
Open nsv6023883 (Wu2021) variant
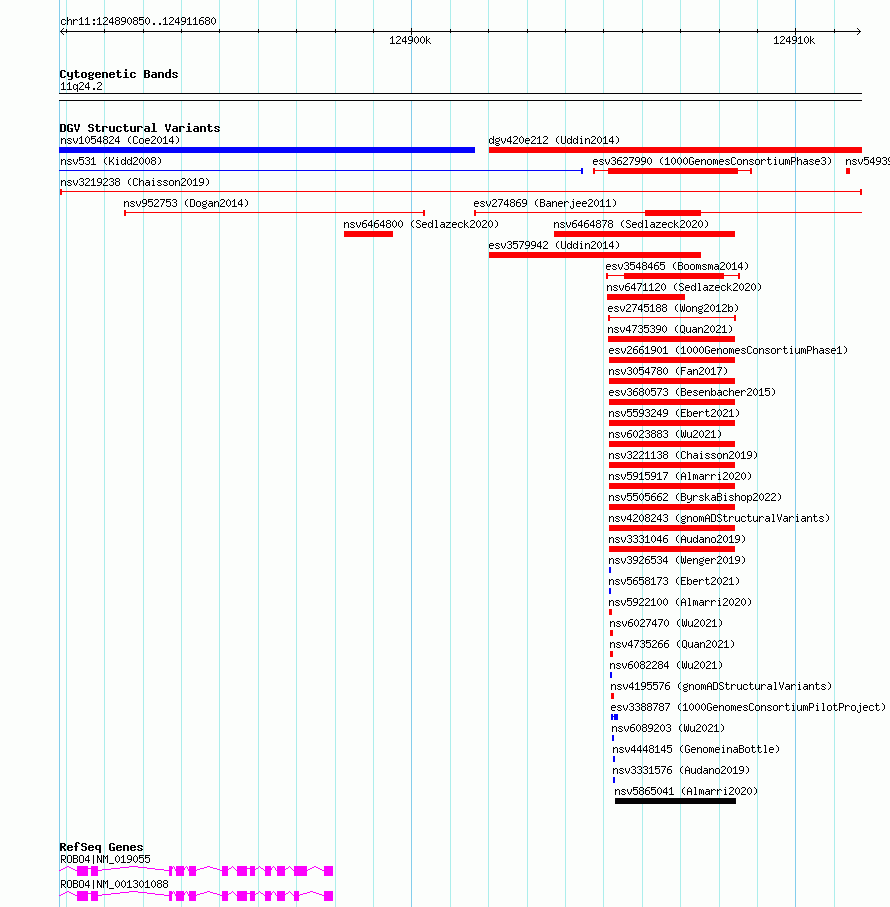[x=665, y=434]
